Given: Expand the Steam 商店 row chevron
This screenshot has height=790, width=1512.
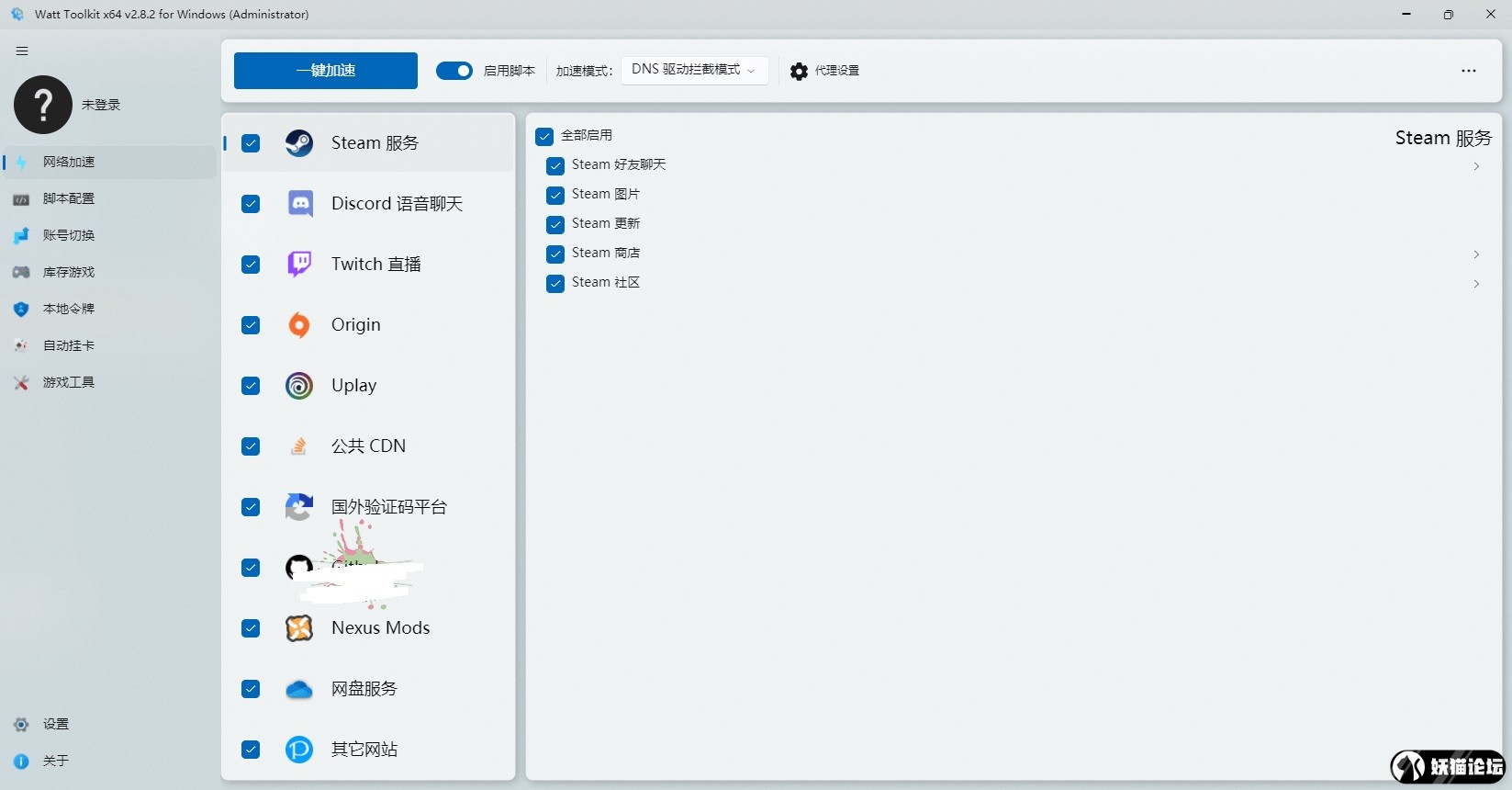Looking at the screenshot, I should pos(1476,254).
